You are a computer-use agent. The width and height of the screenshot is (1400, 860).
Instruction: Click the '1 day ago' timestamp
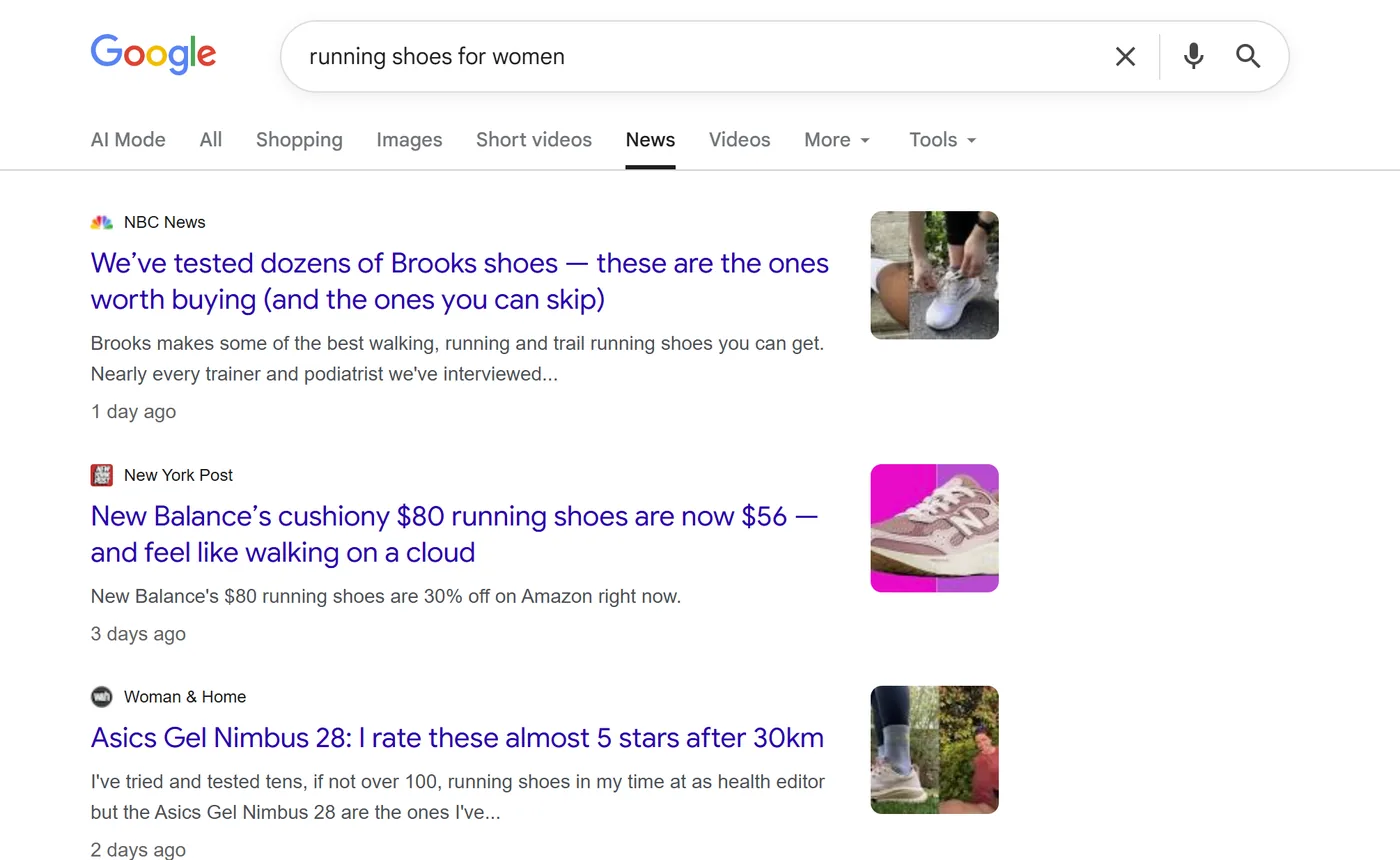coord(133,412)
